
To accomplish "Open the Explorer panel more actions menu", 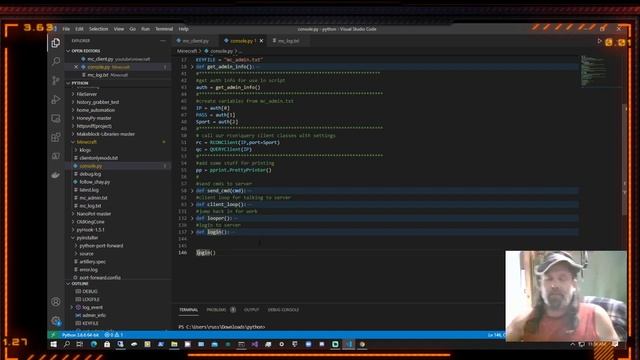I will (x=163, y=41).
